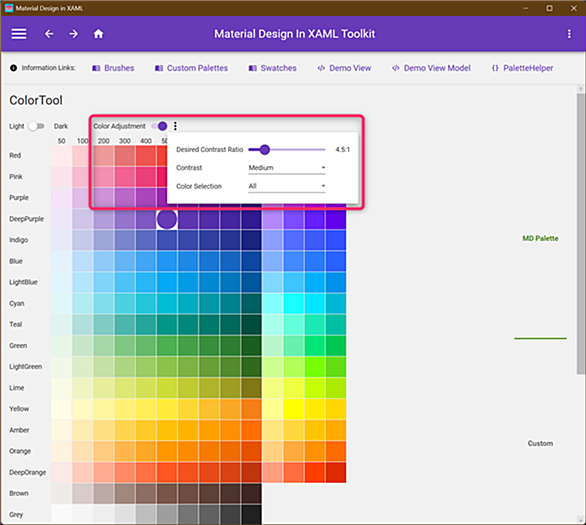
Task: Pick the Blue 50 color swatch
Action: coord(62,262)
